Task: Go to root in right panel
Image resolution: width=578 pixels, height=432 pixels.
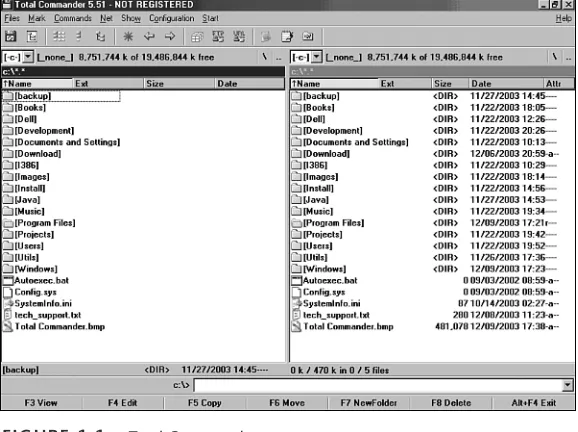Action: pyautogui.click(x=554, y=57)
